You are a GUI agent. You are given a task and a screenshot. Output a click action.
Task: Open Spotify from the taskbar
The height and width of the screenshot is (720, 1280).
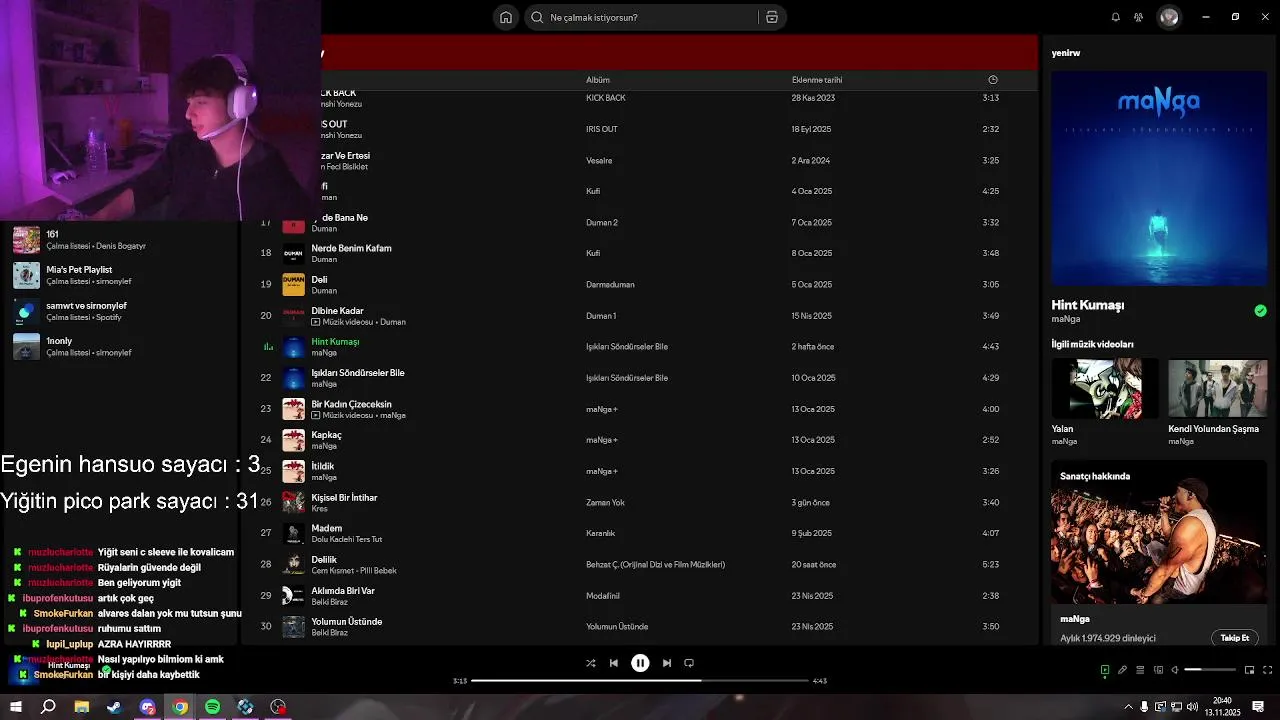tap(212, 707)
